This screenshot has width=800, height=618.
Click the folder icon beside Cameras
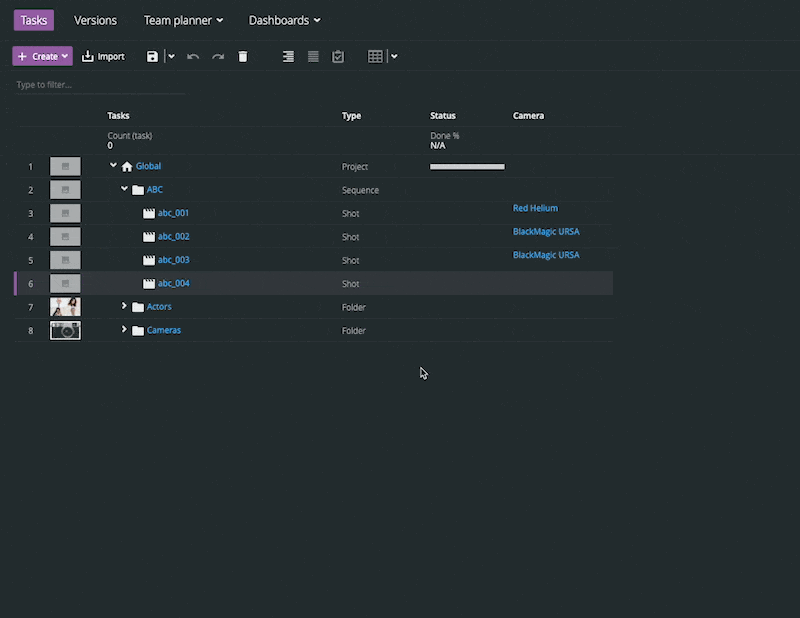click(x=138, y=331)
